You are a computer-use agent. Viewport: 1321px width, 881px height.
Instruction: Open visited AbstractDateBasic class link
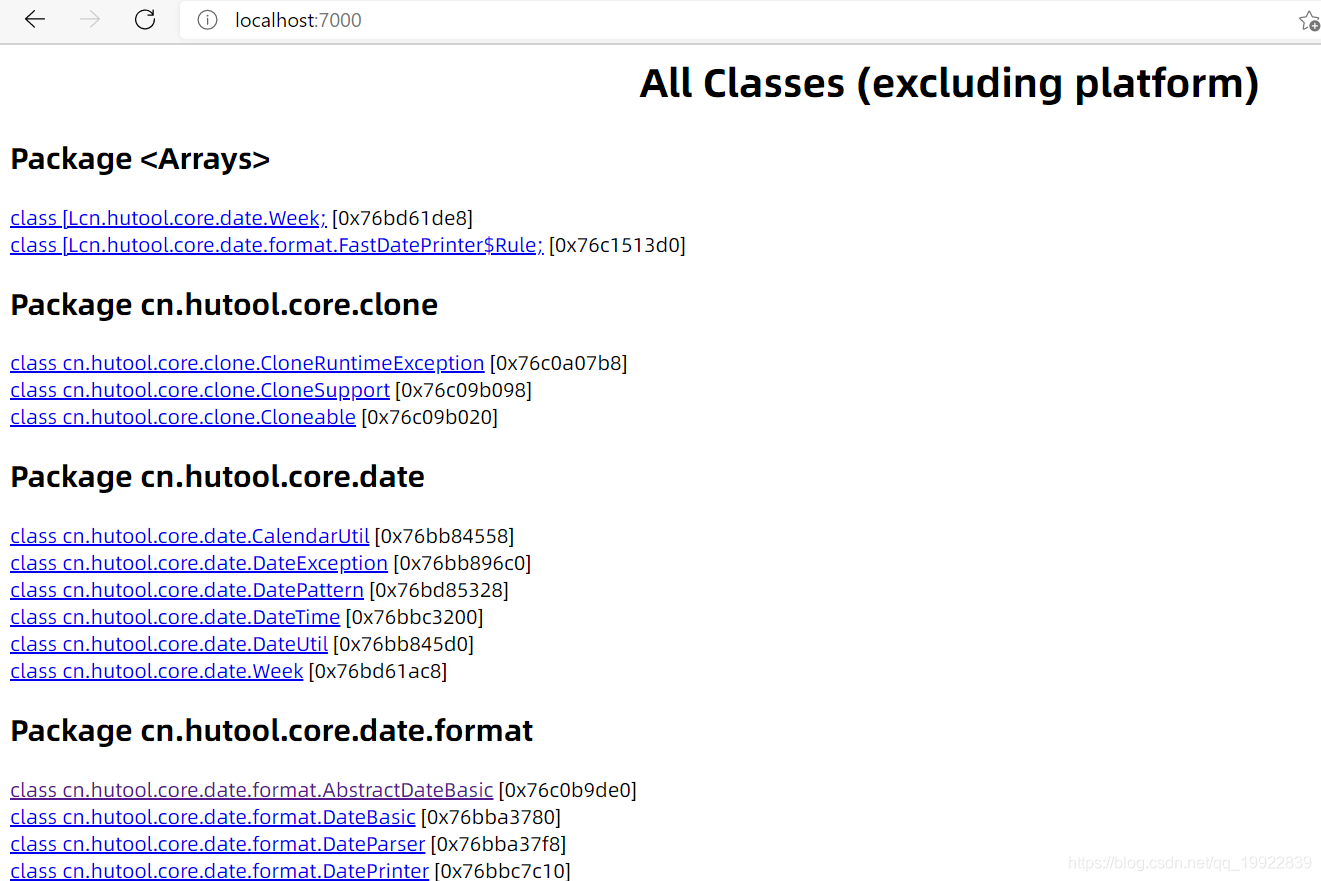251,790
